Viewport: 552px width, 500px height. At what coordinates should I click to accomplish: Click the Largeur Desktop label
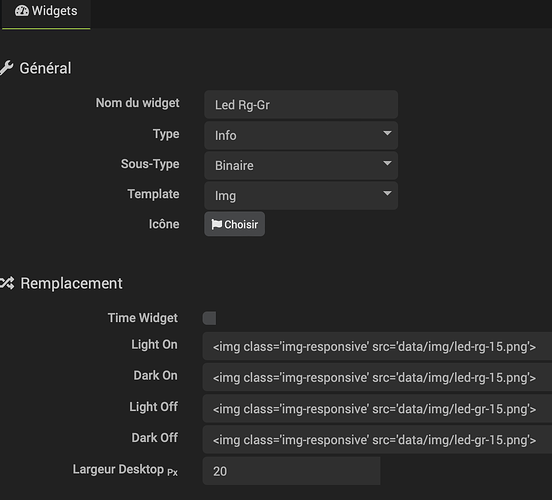coord(125,470)
